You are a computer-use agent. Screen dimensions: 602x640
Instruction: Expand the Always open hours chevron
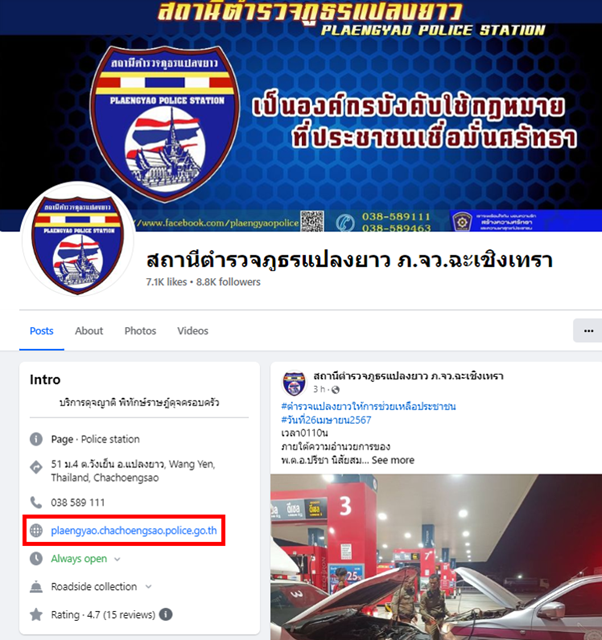pyautogui.click(x=117, y=559)
